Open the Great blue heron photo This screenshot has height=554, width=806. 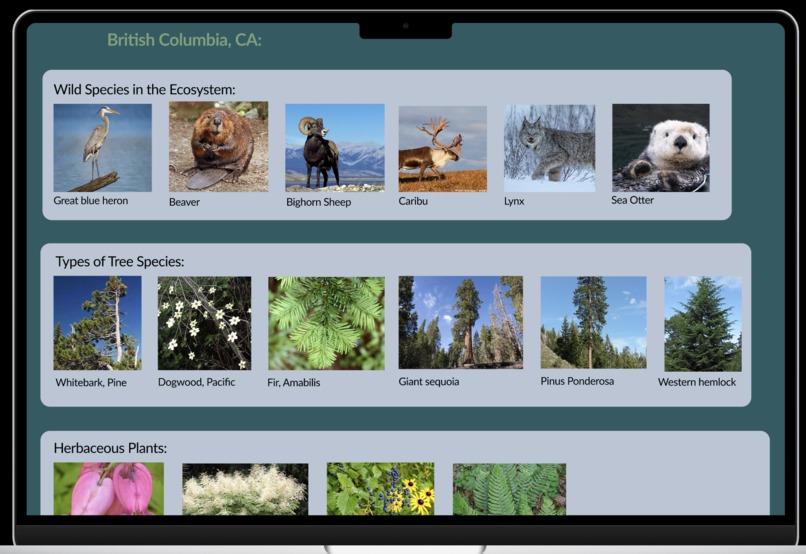(x=102, y=147)
